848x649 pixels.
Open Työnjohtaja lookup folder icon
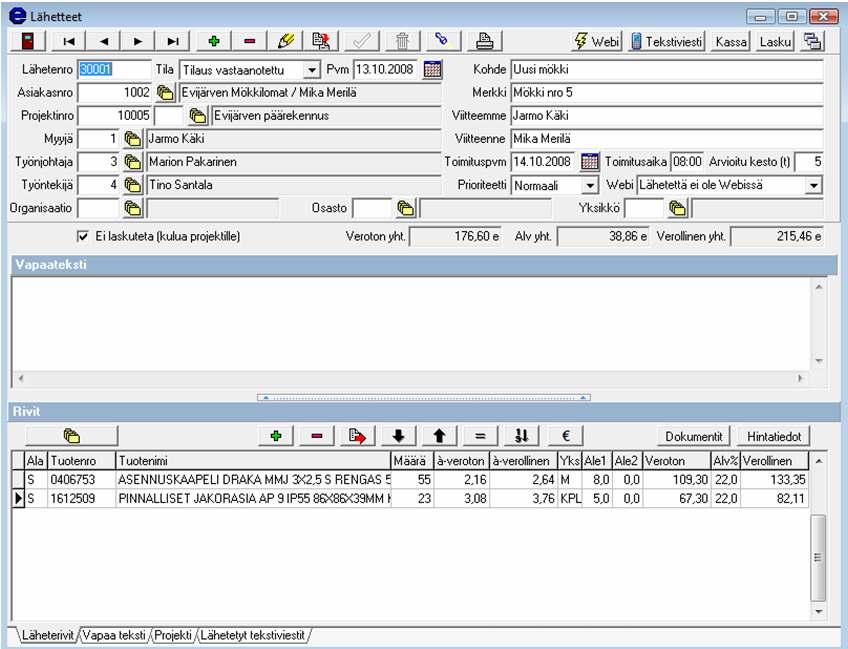pos(132,162)
